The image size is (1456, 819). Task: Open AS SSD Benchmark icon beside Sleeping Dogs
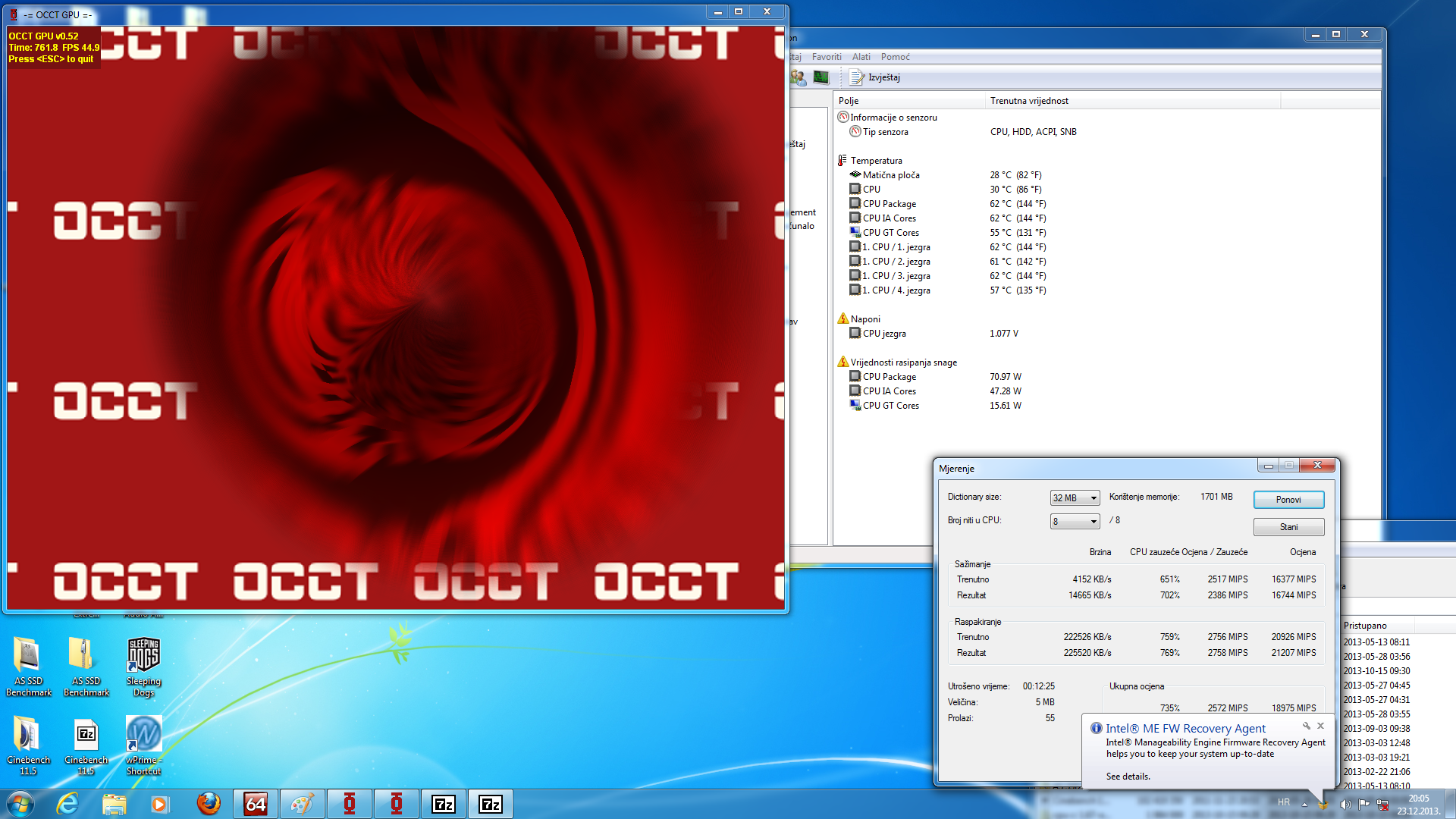click(86, 666)
